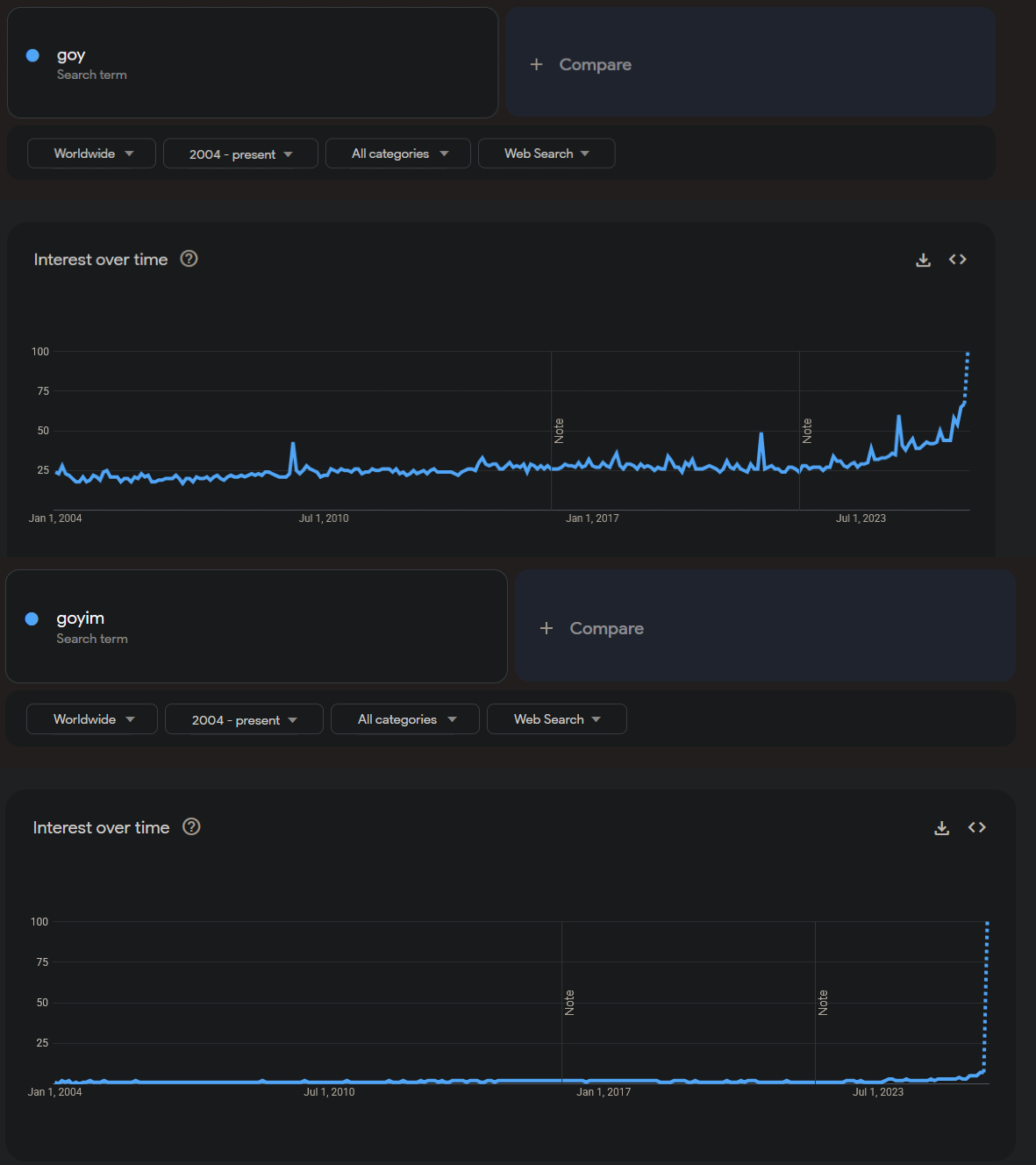Select the blue dot beside goy term
Image resolution: width=1036 pixels, height=1165 pixels.
(32, 55)
